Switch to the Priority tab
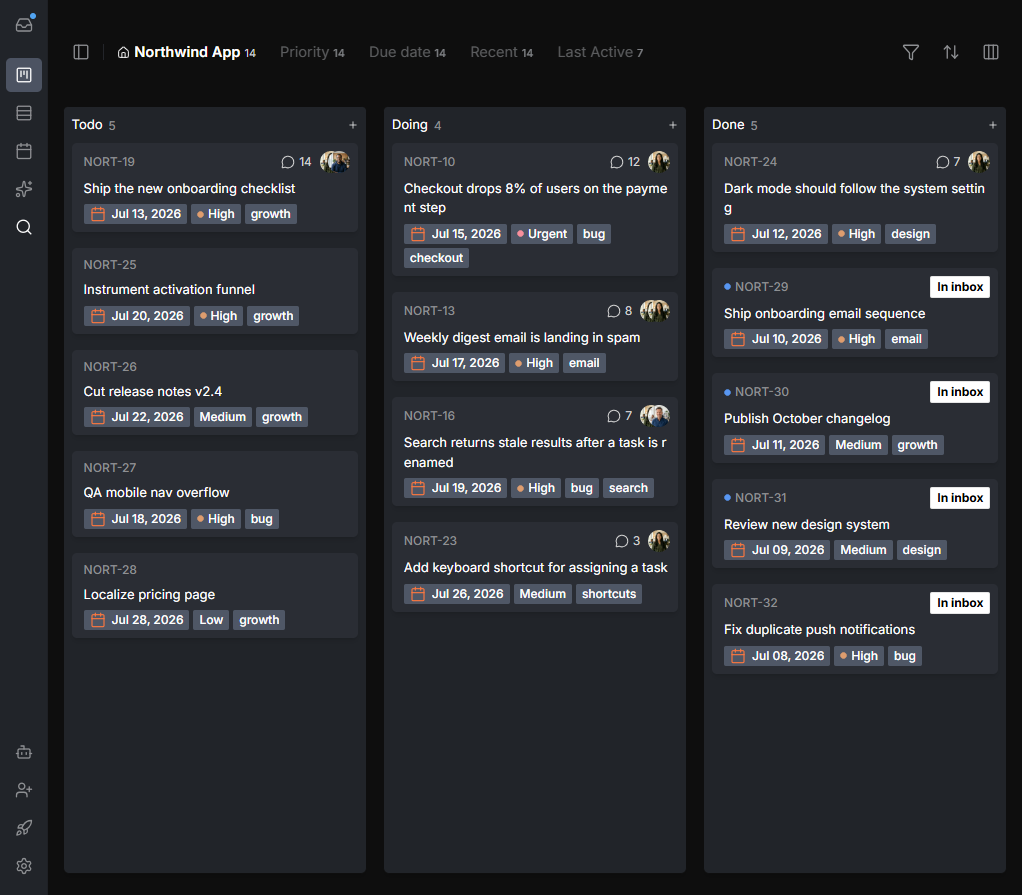 point(312,52)
